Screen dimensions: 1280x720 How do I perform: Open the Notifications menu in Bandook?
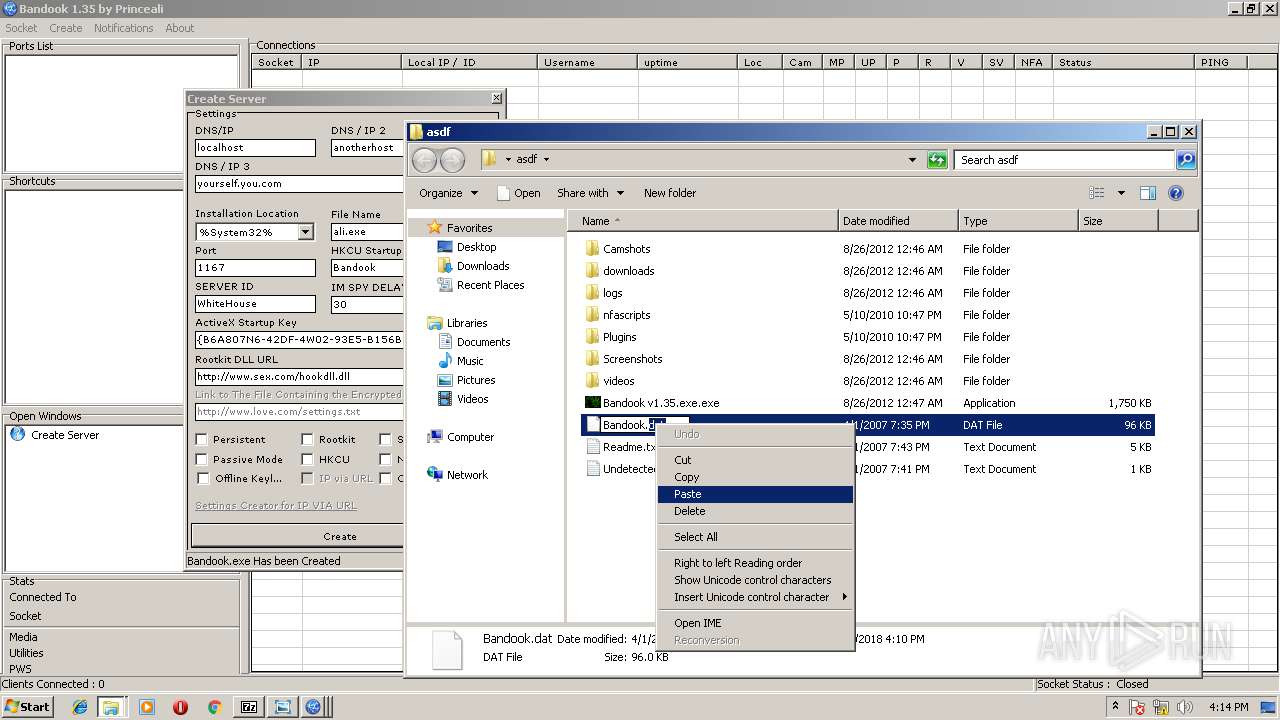124,28
